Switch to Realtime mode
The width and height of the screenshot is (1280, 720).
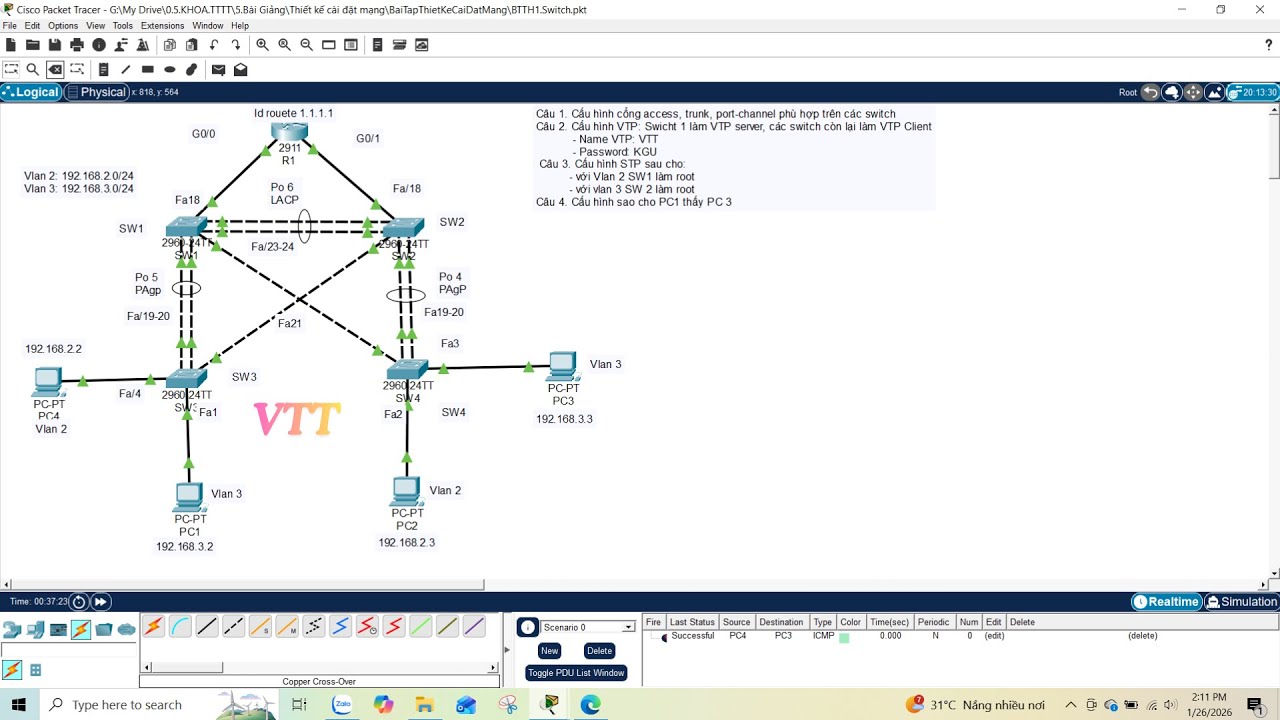(x=1166, y=602)
